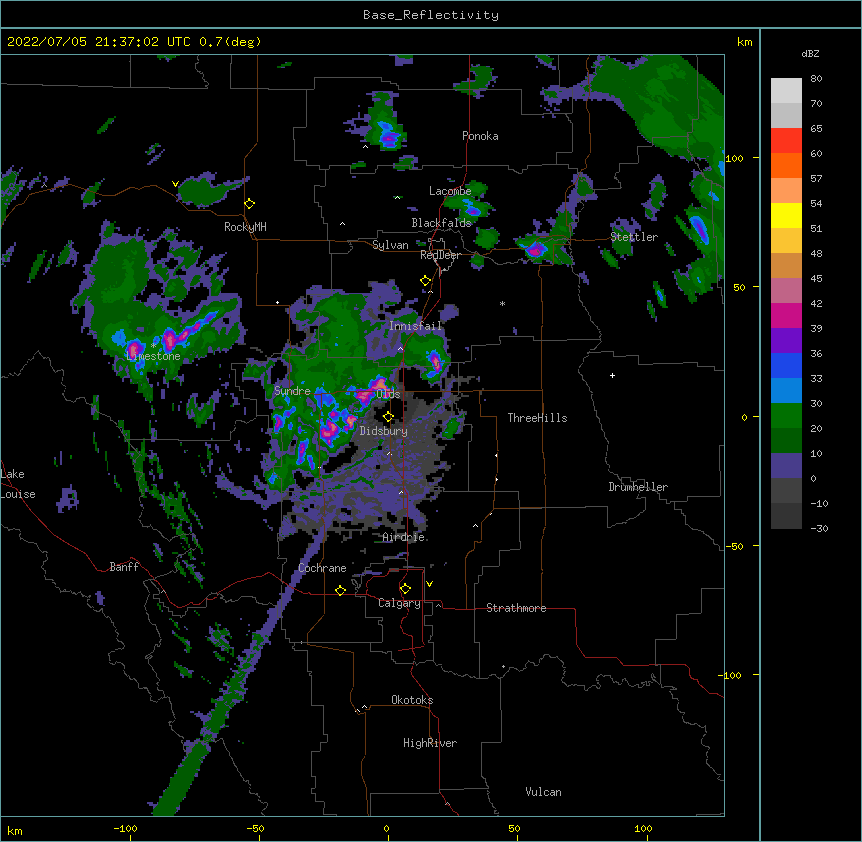862x842 pixels.
Task: Click the km unit label at top right
Action: coord(745,42)
